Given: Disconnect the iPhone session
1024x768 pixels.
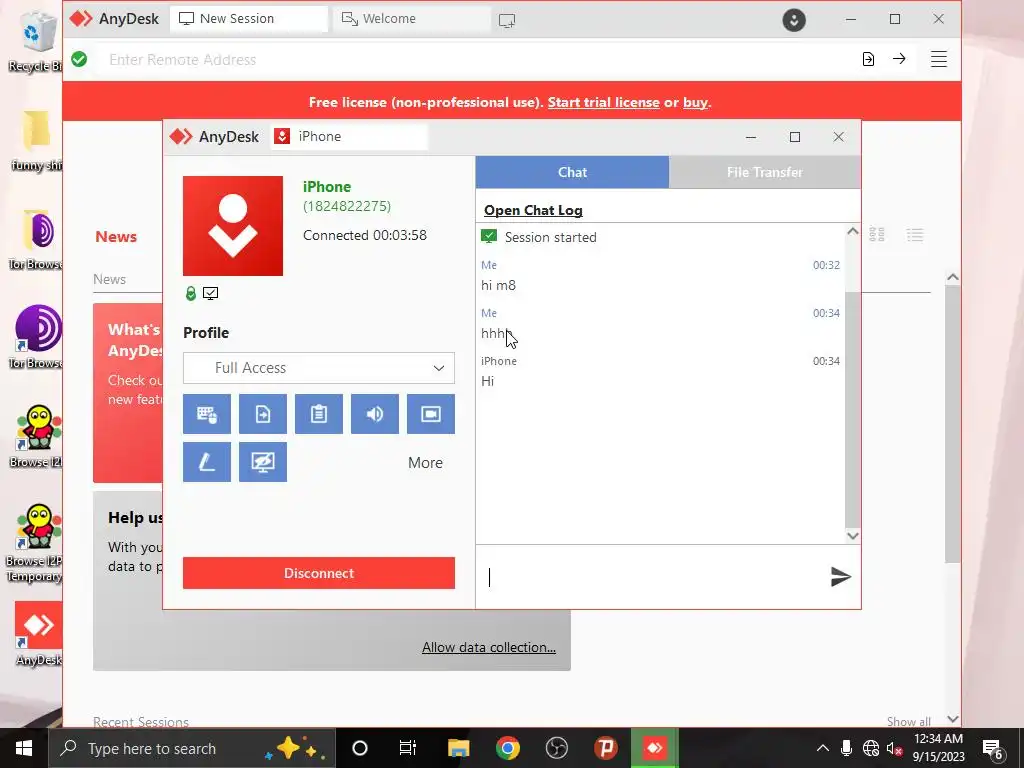Looking at the screenshot, I should click(319, 573).
